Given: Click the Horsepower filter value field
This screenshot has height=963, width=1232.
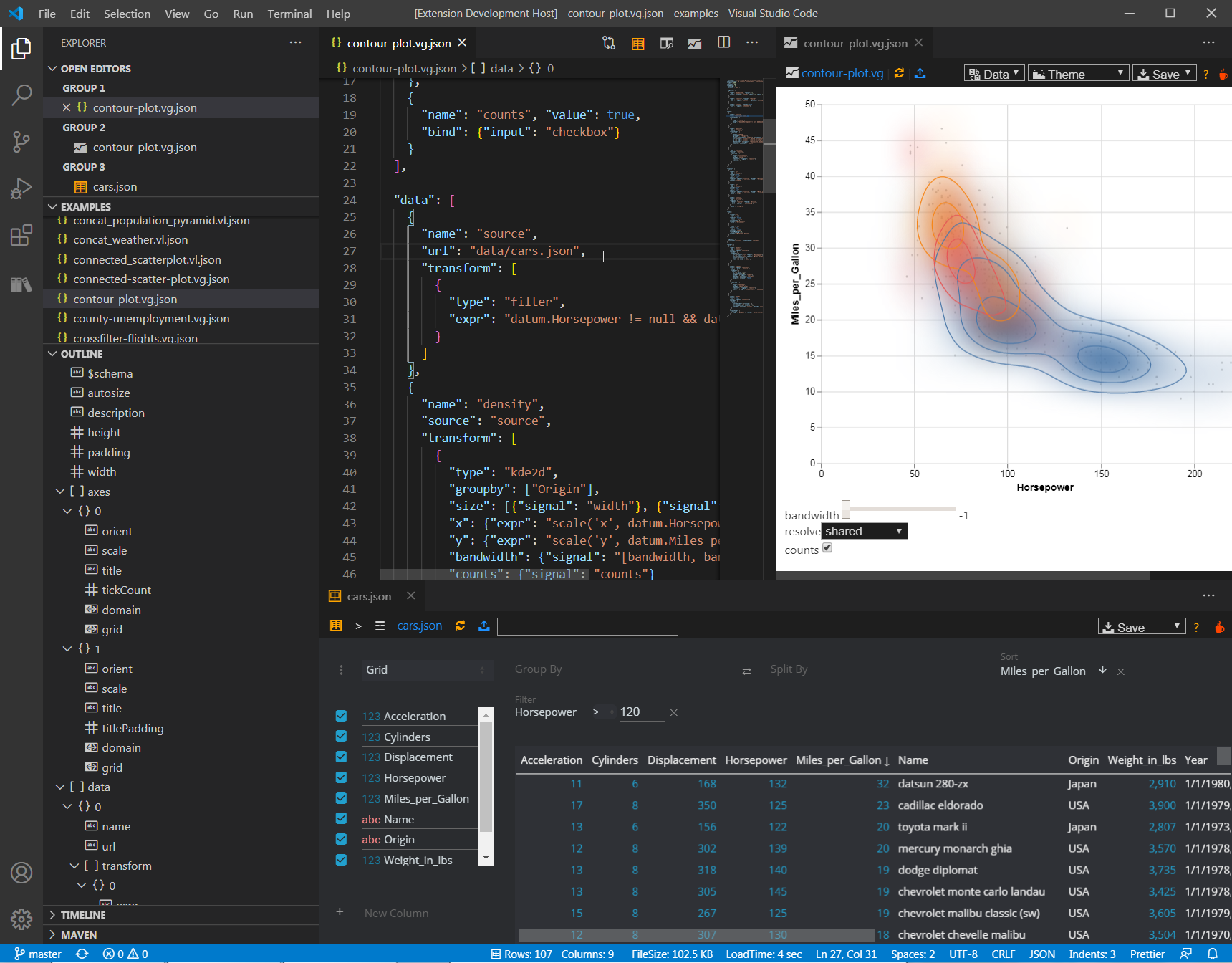Looking at the screenshot, I should [x=641, y=712].
